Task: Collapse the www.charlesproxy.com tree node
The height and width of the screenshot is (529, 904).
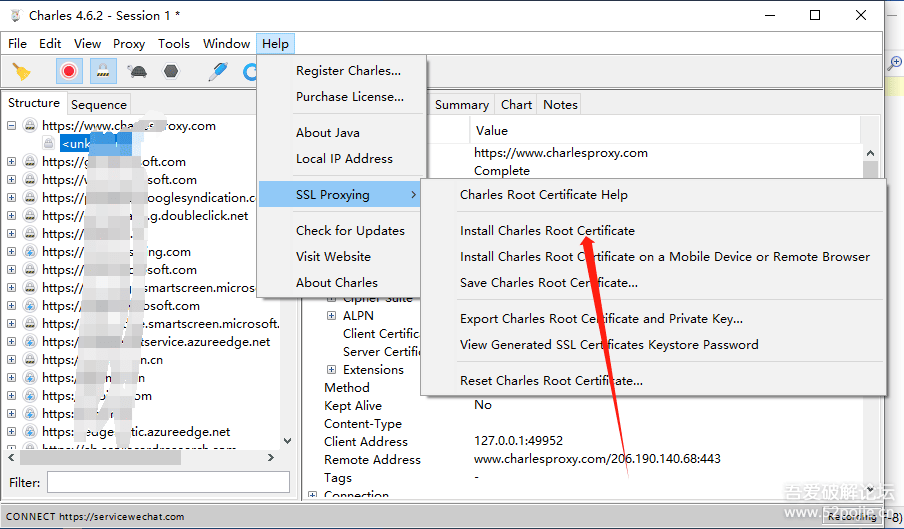Action: click(x=12, y=126)
